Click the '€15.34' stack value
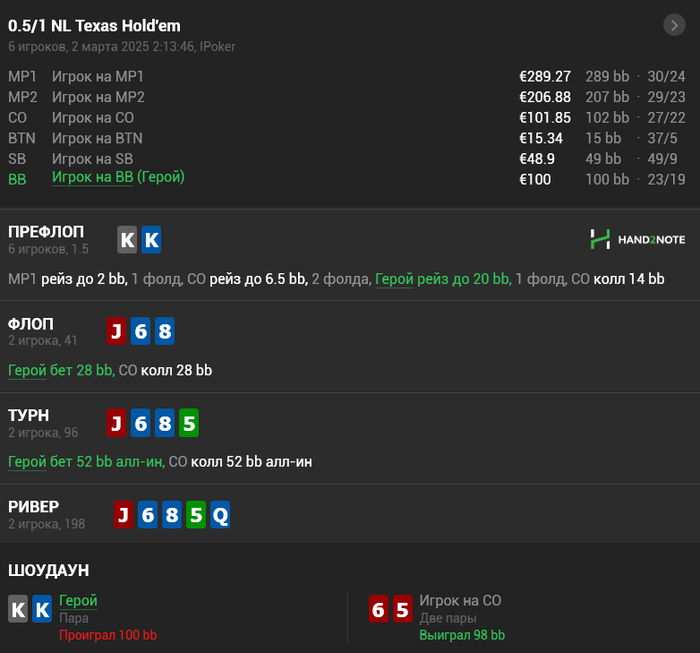700x653 pixels. [x=541, y=138]
